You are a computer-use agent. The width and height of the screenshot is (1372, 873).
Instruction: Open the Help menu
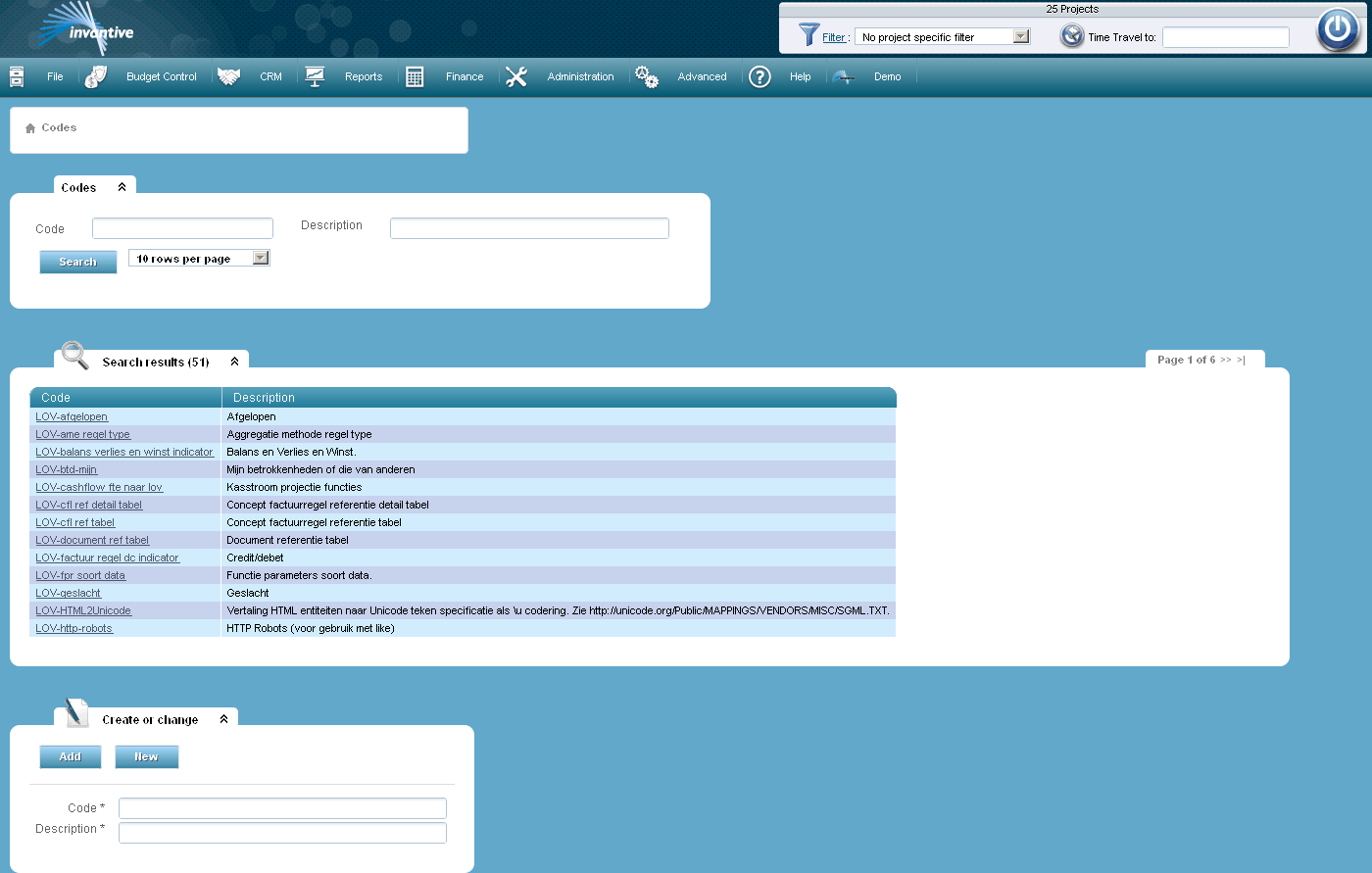[800, 76]
